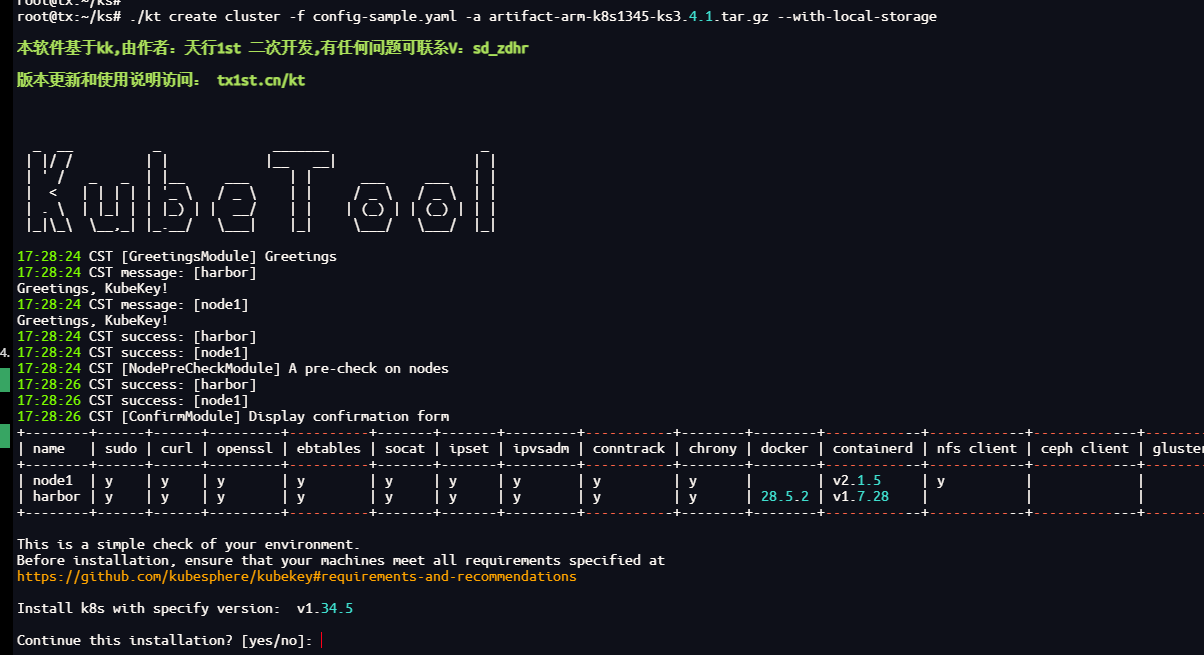
Task: Click the [NodePreCheckModule] pre-check log line
Action: click(233, 368)
